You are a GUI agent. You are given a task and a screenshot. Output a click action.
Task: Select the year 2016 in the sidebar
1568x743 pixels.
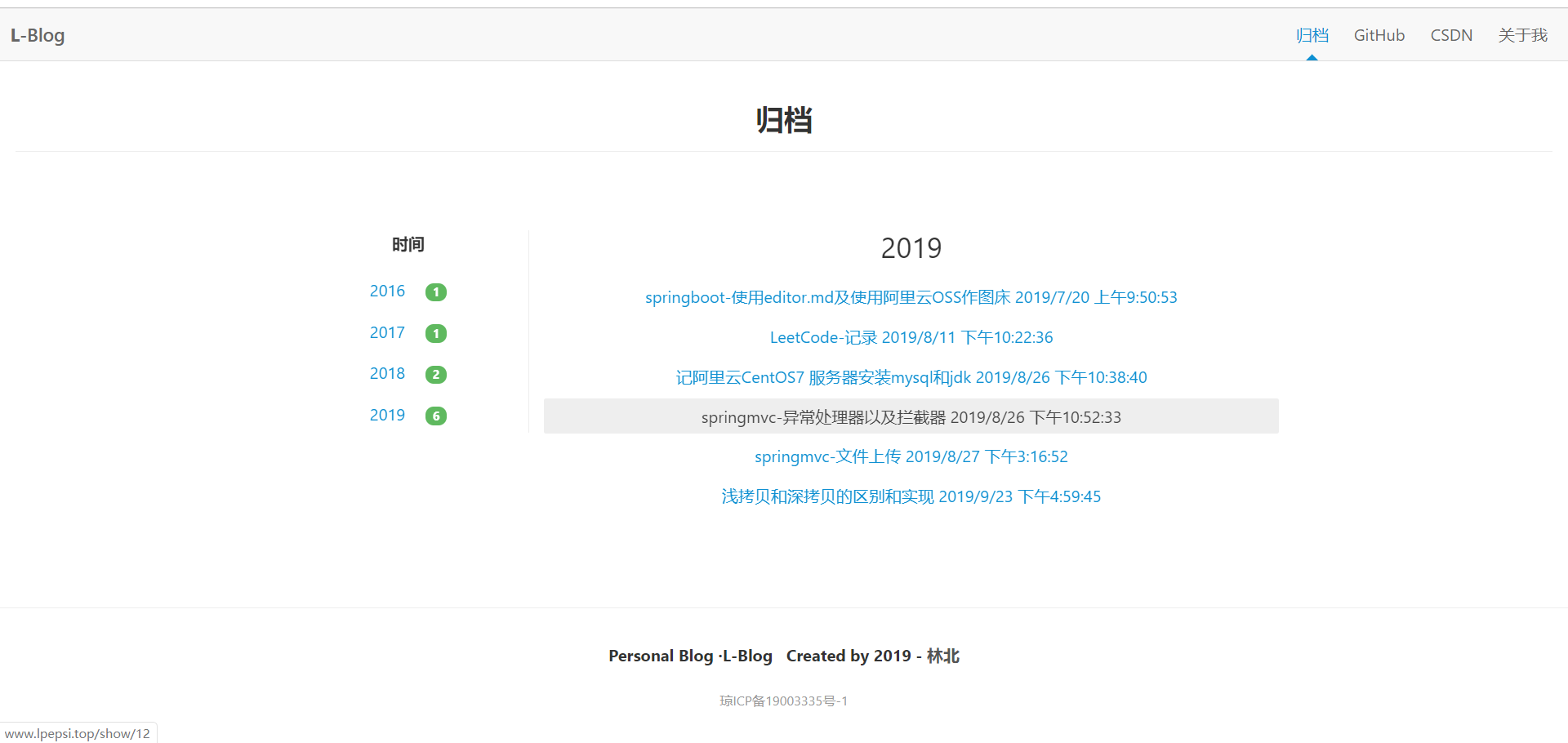(x=387, y=291)
